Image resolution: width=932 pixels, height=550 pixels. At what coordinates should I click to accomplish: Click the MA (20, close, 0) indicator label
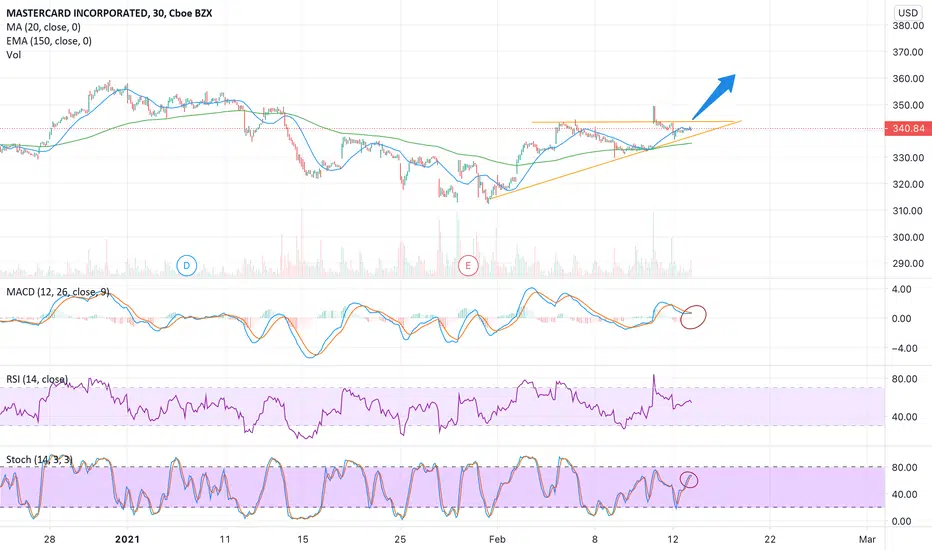(x=43, y=27)
